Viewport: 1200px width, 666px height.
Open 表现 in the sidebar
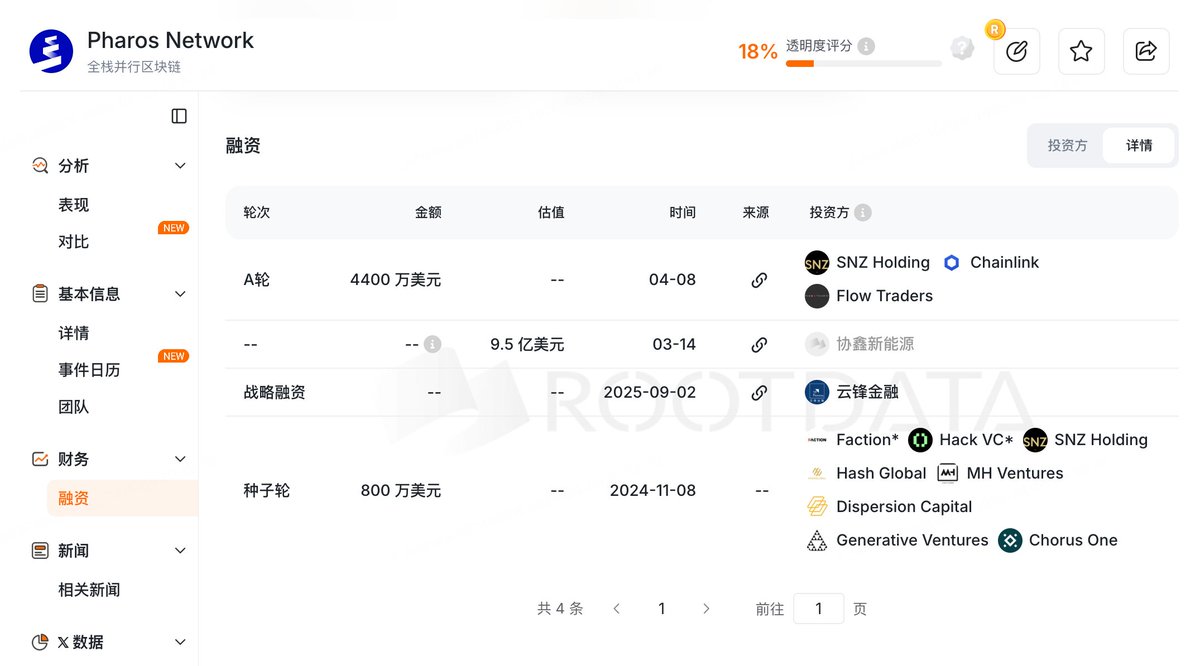tap(74, 205)
